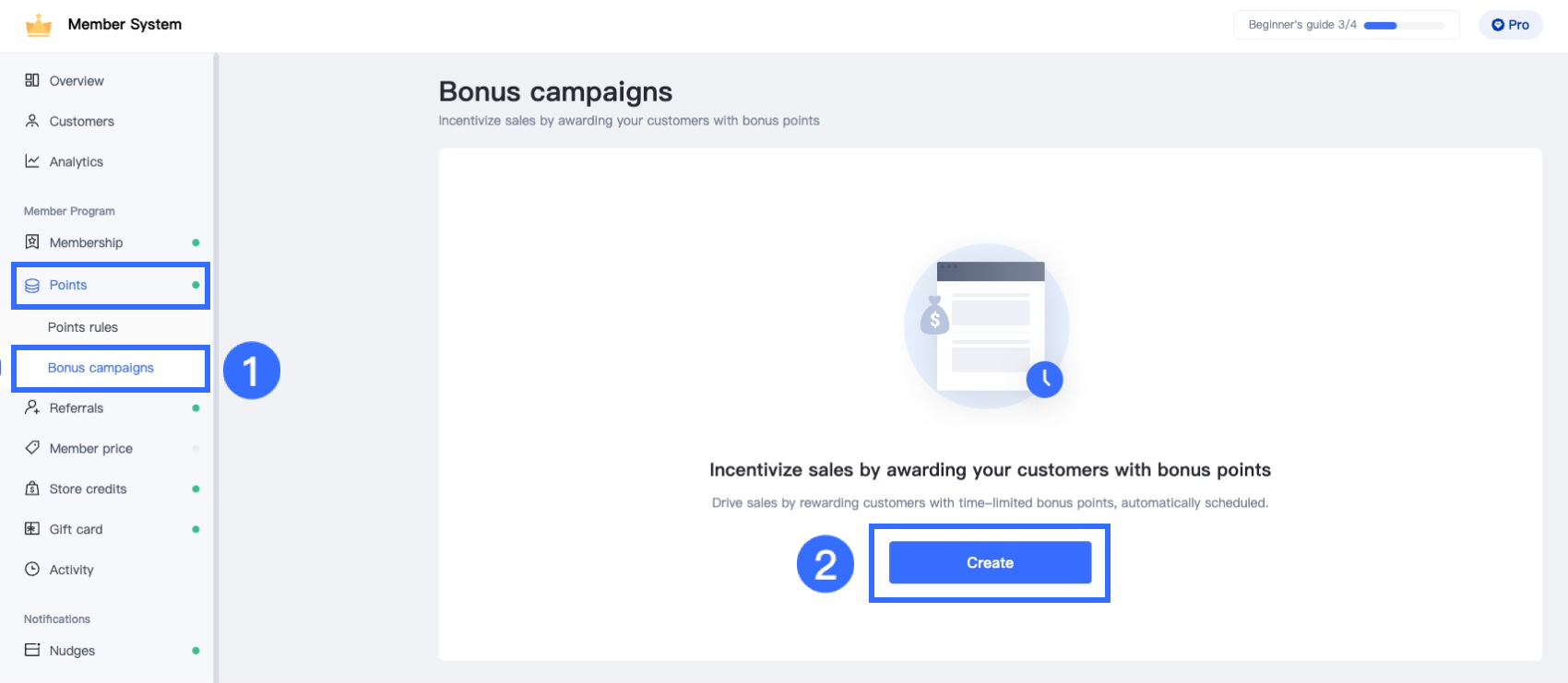Viewport: 1568px width, 683px height.
Task: Click the Beginner's guide progress bar
Action: tap(1404, 26)
